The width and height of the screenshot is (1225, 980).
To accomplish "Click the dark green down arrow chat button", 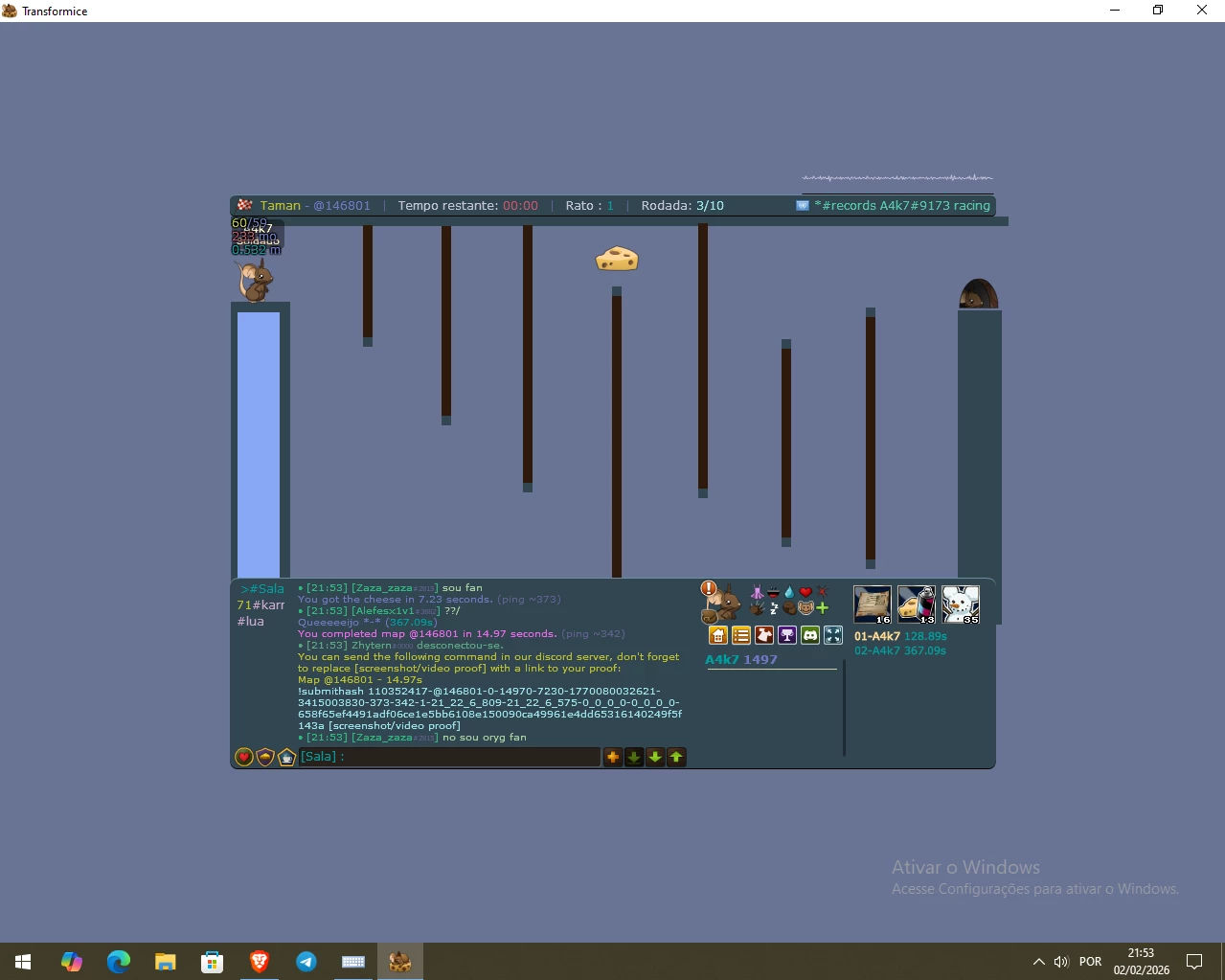I will pyautogui.click(x=634, y=757).
